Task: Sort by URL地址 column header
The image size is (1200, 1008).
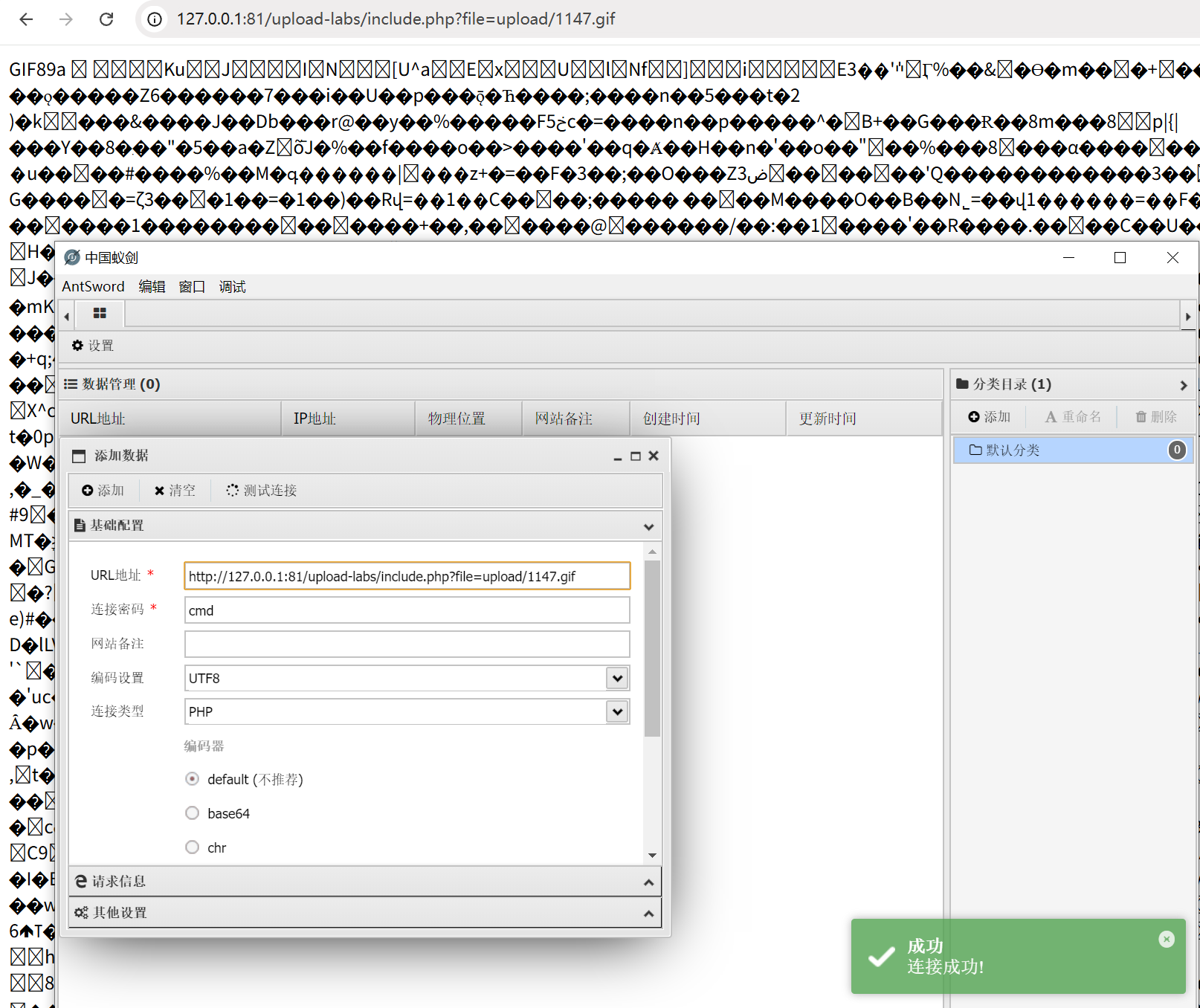Action: pyautogui.click(x=170, y=419)
